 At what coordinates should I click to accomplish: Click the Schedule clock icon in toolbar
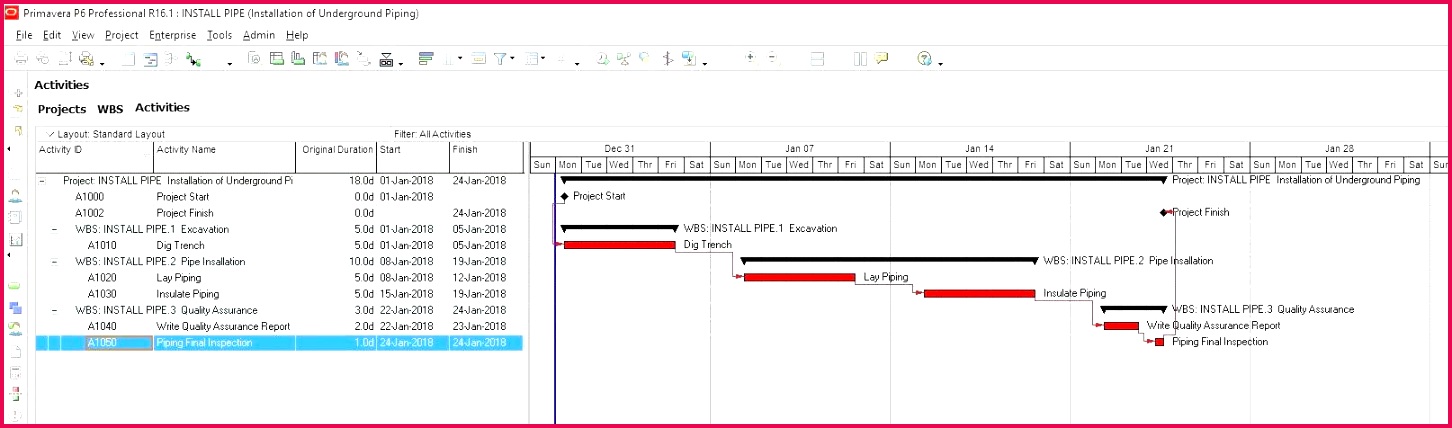tap(603, 60)
